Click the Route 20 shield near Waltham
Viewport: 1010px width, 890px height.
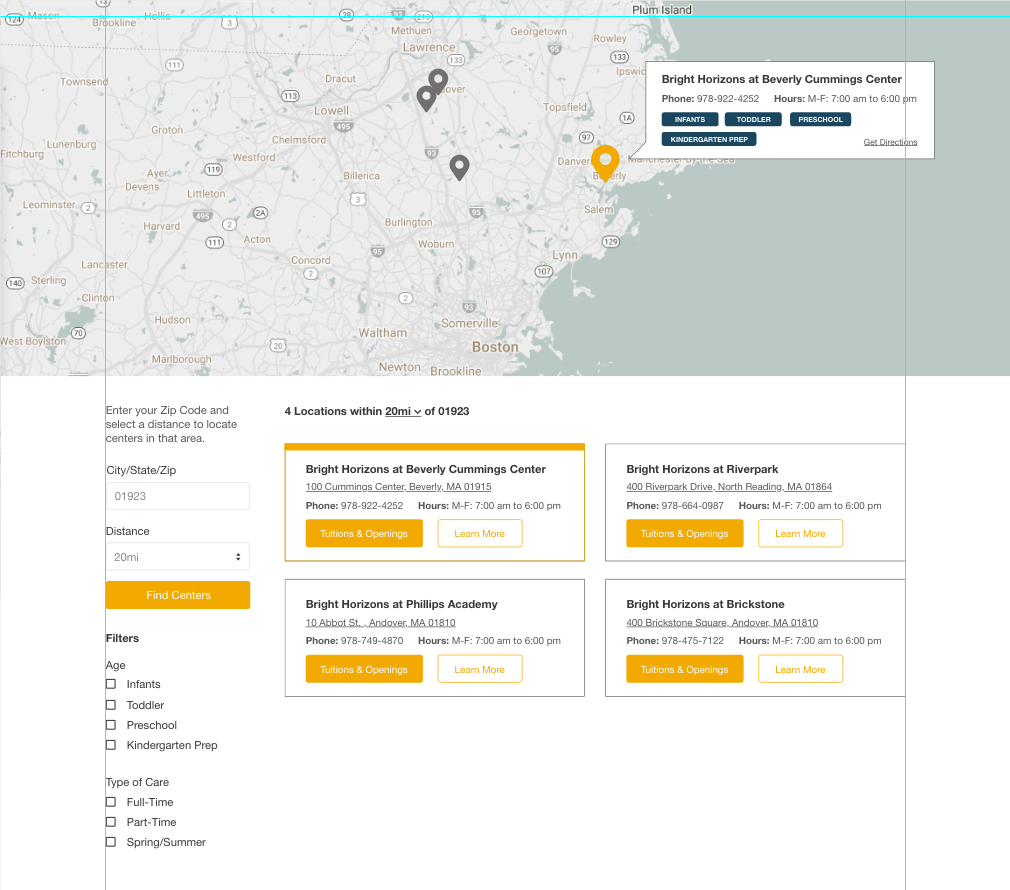click(278, 345)
